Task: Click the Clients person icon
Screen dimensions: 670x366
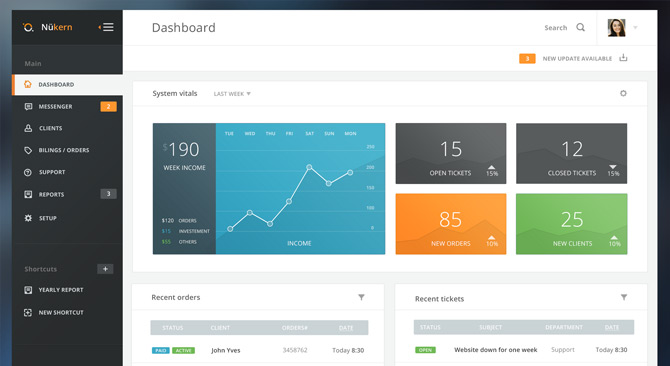Action: (x=28, y=128)
